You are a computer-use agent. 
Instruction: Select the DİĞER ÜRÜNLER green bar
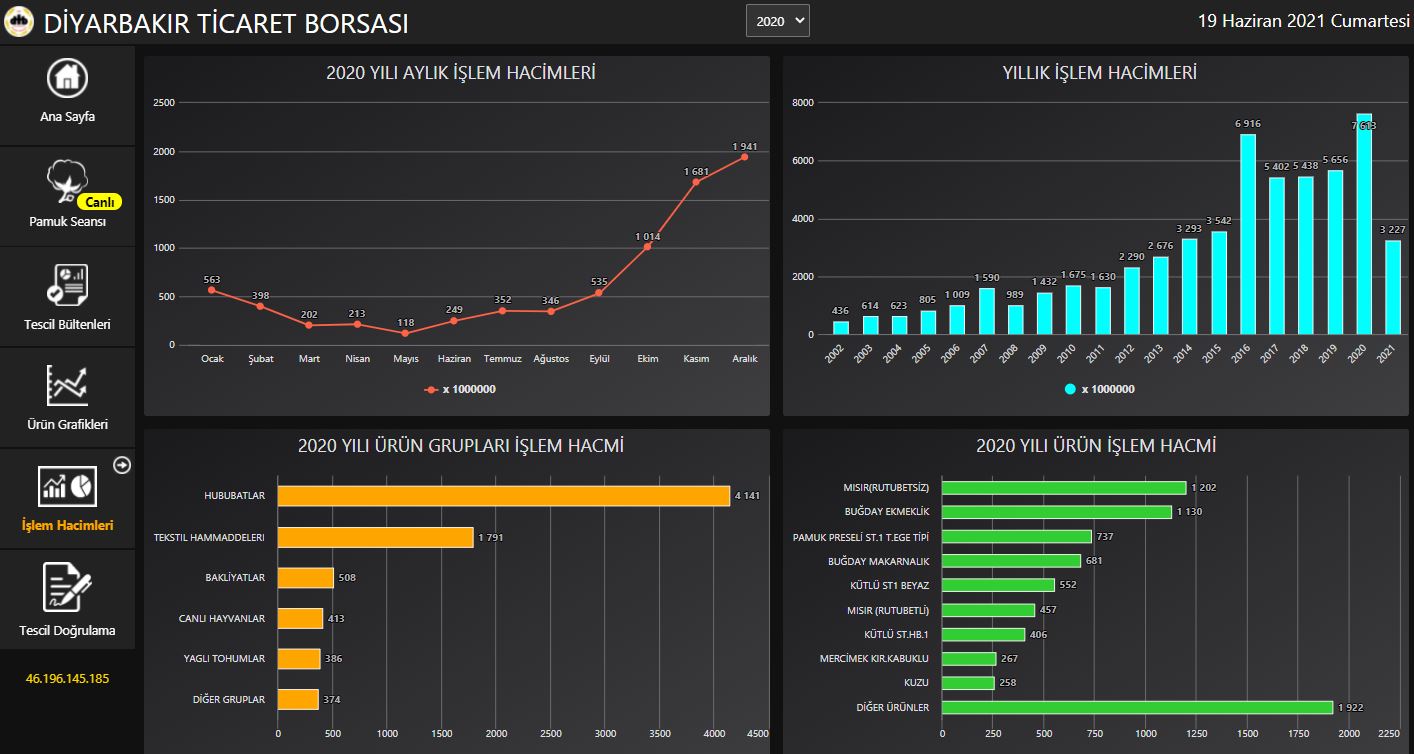coord(1137,707)
